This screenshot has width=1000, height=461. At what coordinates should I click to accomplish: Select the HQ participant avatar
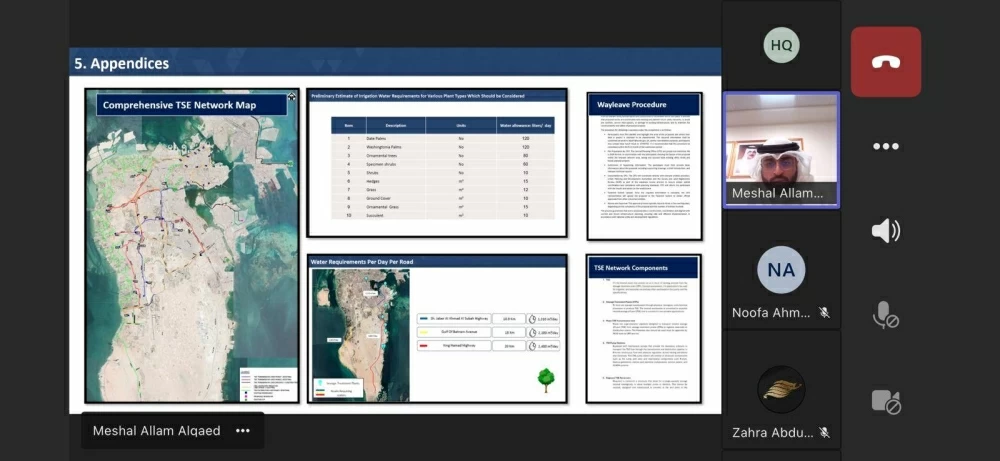[781, 45]
